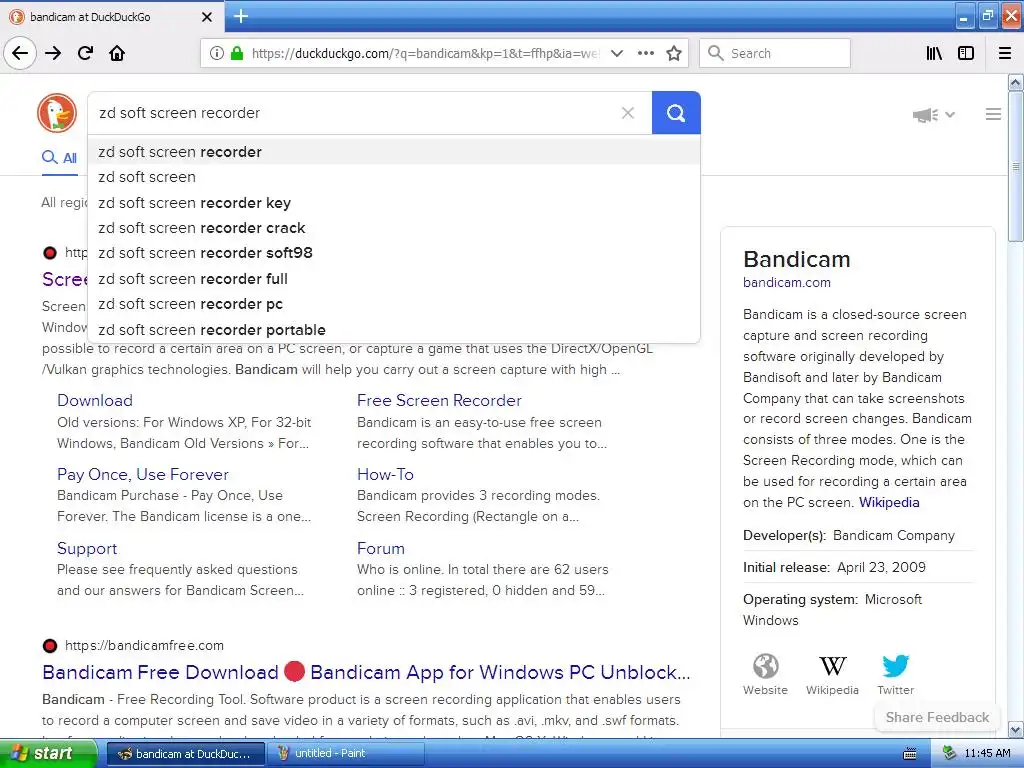Click the https://bandicamfree.com URL
The width and height of the screenshot is (1024, 768).
pyautogui.click(x=144, y=646)
